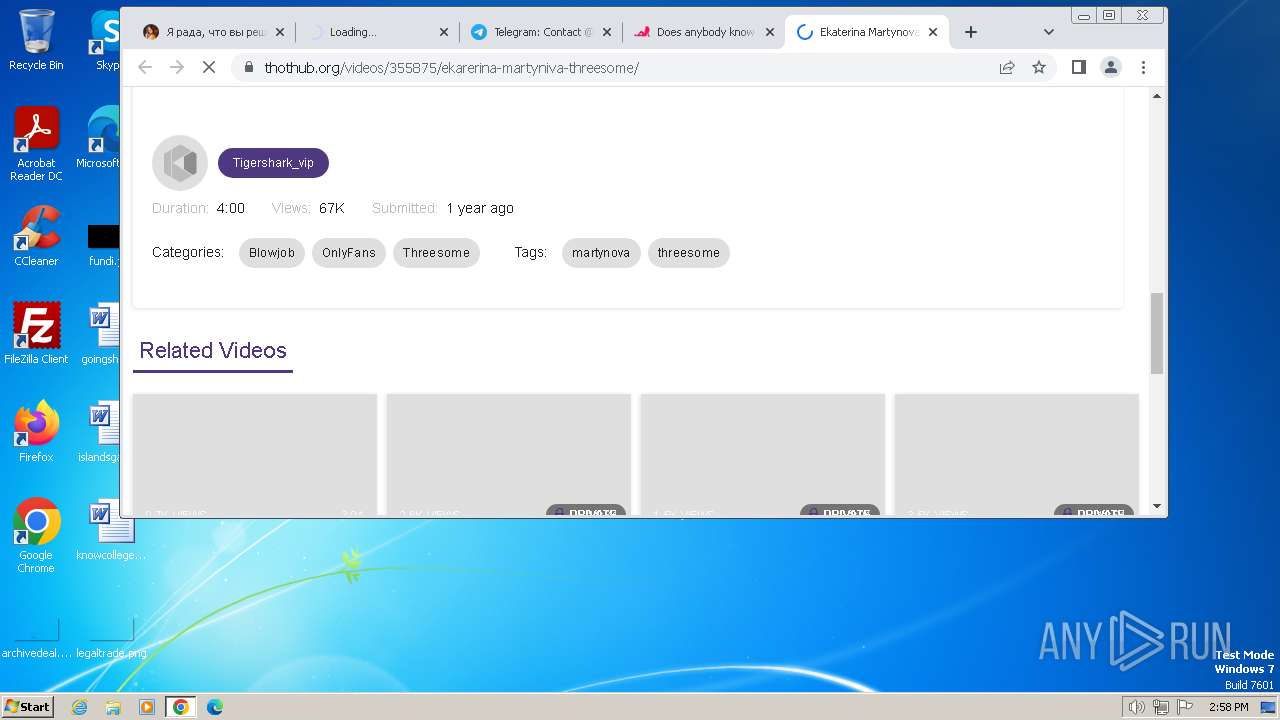Launch Google Chrome desktop shortcut
The height and width of the screenshot is (720, 1280).
point(36,535)
